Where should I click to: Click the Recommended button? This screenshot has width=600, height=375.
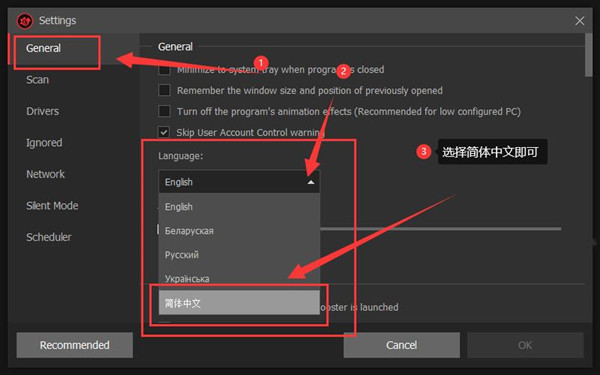(75, 345)
